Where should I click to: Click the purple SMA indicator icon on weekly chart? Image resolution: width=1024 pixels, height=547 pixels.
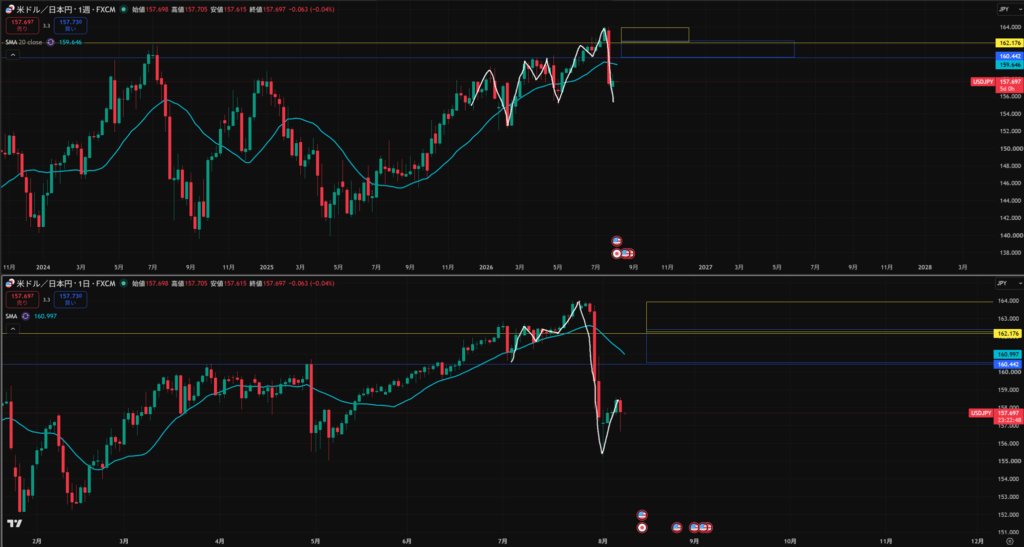point(51,42)
